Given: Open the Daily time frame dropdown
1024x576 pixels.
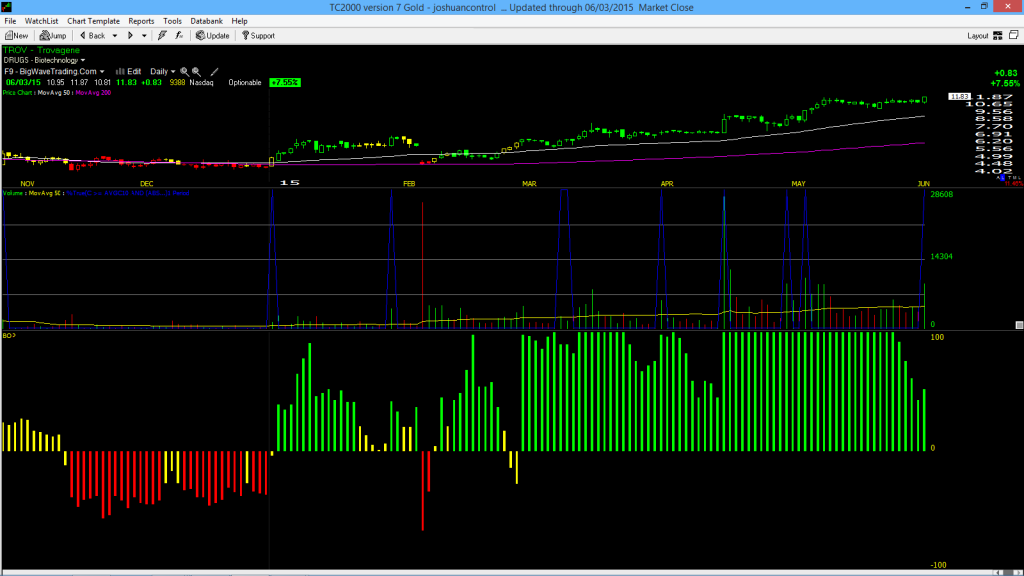Looking at the screenshot, I should [x=163, y=72].
